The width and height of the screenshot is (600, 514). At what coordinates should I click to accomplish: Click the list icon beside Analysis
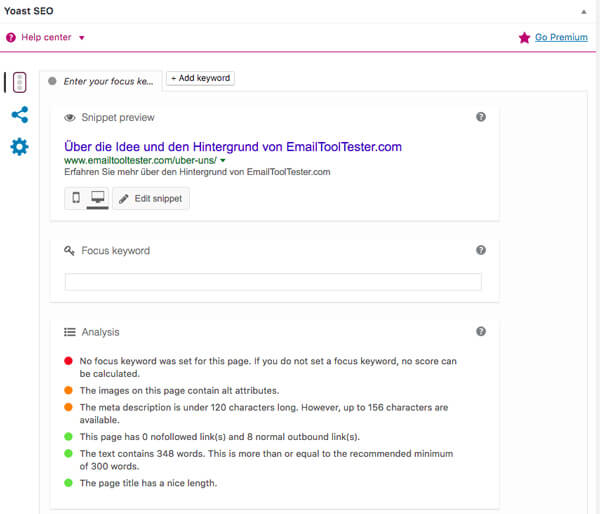pos(70,332)
